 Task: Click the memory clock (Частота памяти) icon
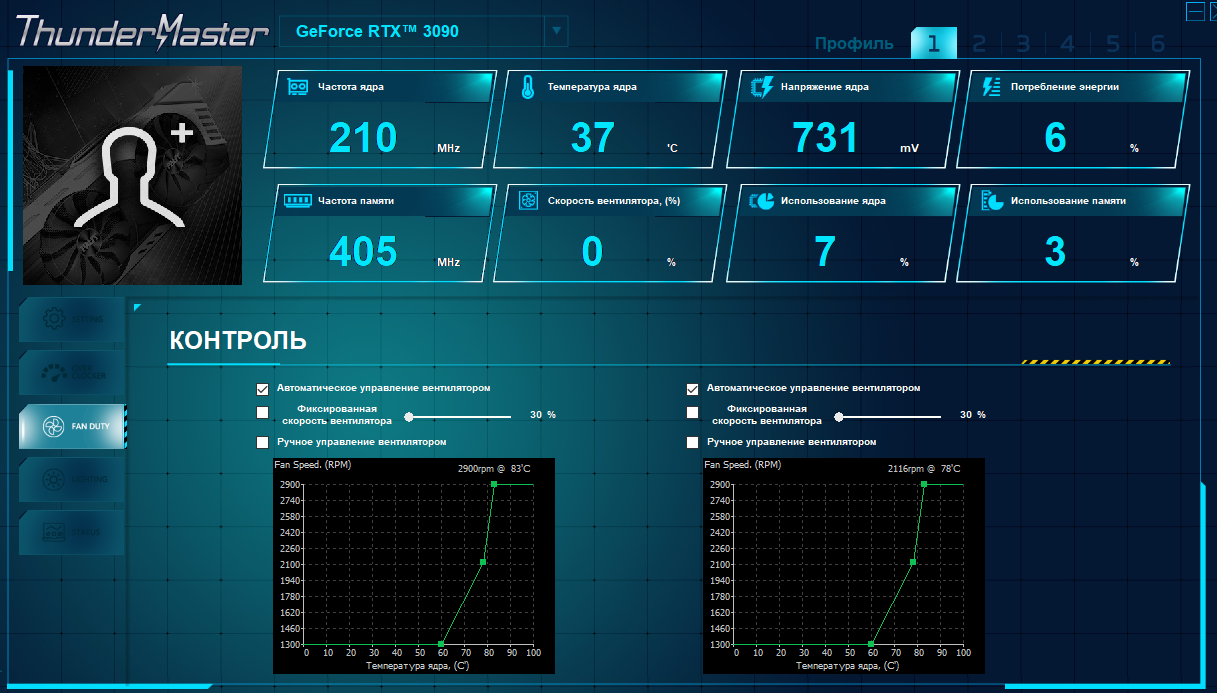point(298,200)
